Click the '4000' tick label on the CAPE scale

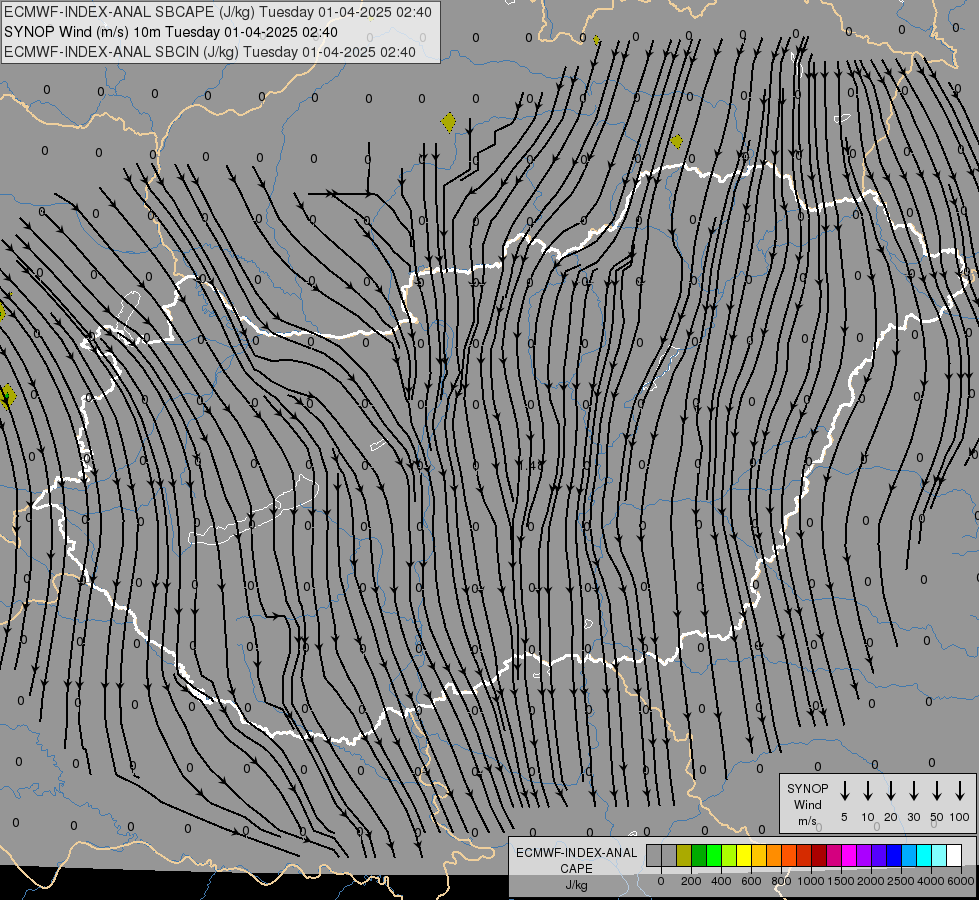(x=931, y=881)
